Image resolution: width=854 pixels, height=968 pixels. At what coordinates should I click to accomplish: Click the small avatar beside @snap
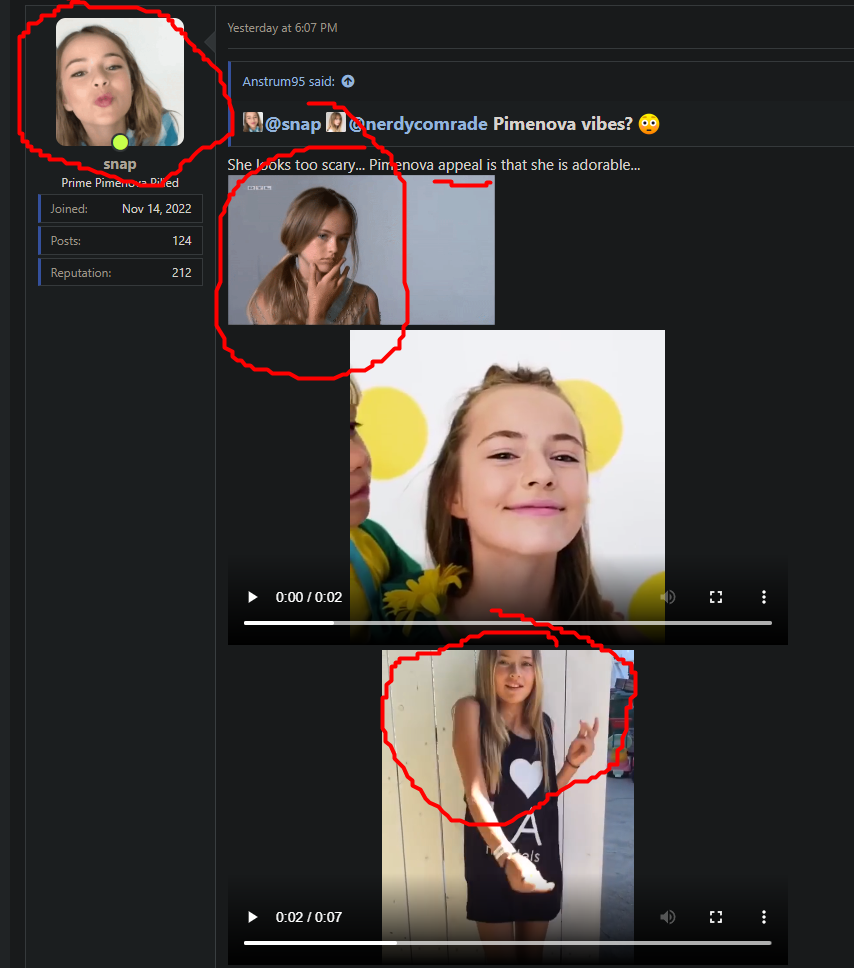pos(253,122)
